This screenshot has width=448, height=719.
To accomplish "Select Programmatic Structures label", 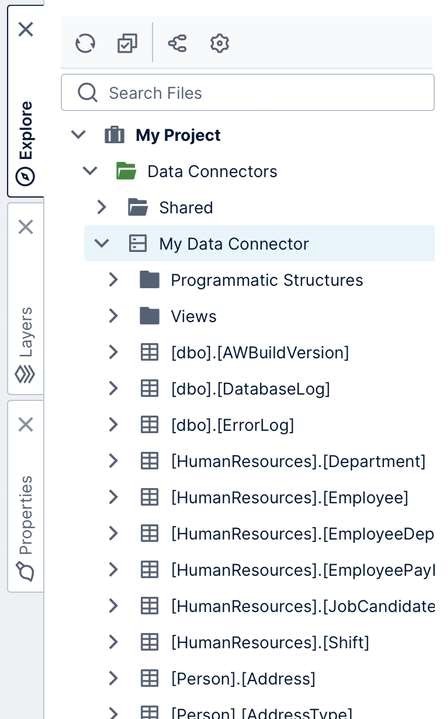I will [x=267, y=280].
